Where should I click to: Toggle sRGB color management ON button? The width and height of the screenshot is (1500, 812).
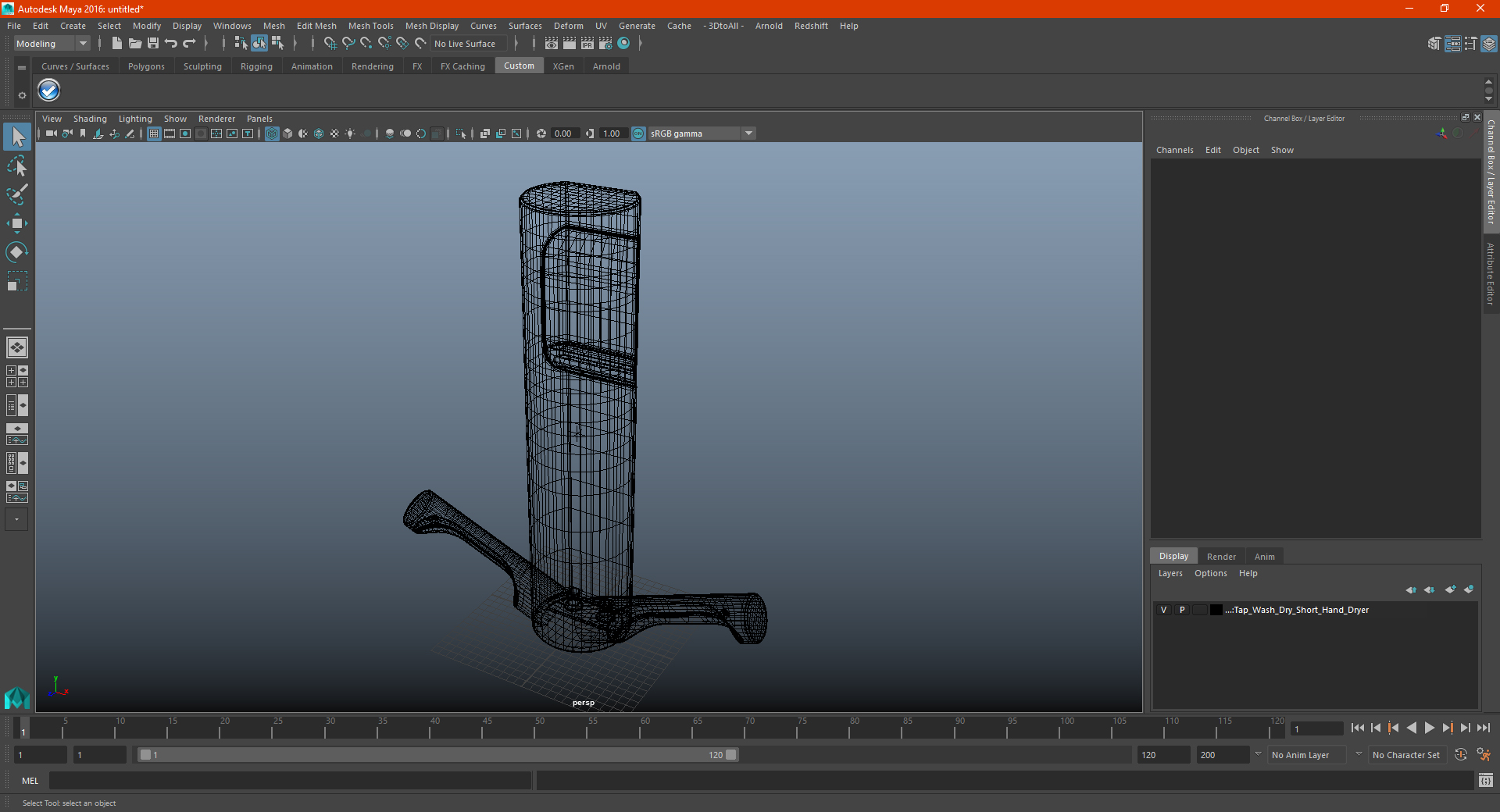tap(638, 134)
